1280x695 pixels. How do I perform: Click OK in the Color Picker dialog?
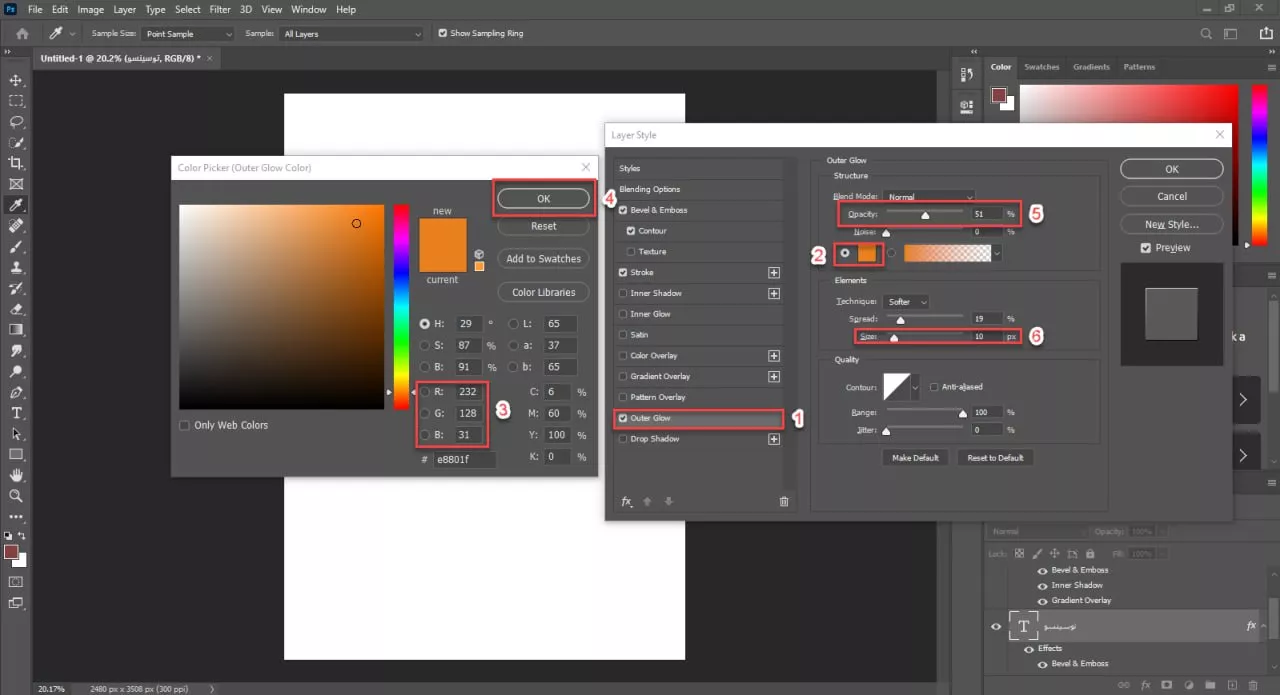(543, 199)
